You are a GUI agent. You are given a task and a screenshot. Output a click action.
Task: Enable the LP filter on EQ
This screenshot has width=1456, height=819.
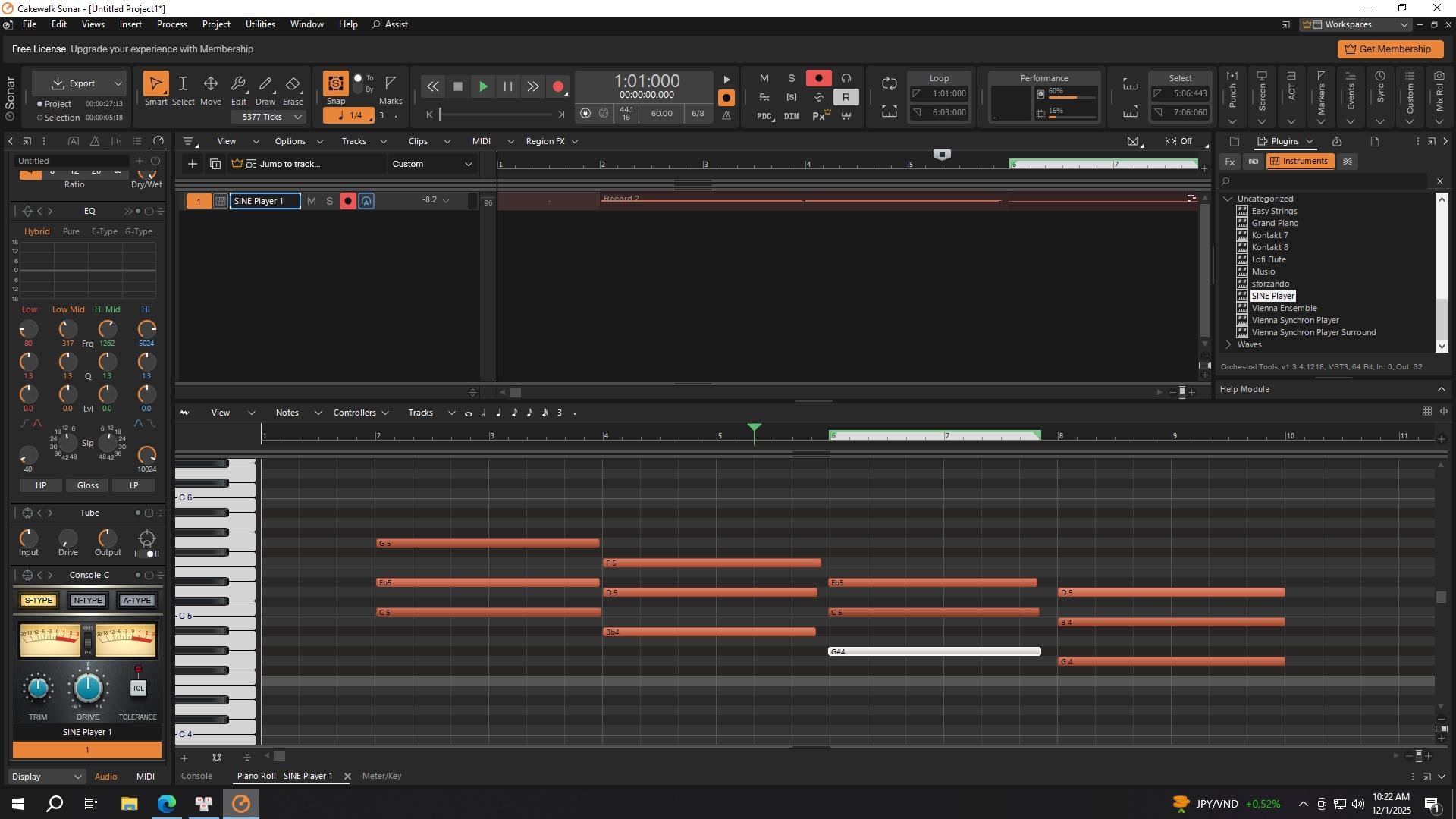[x=133, y=485]
